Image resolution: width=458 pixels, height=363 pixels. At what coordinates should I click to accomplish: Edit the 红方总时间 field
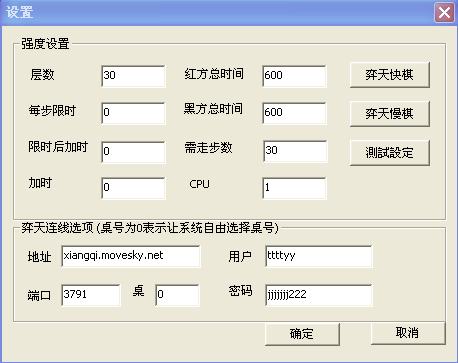point(294,76)
